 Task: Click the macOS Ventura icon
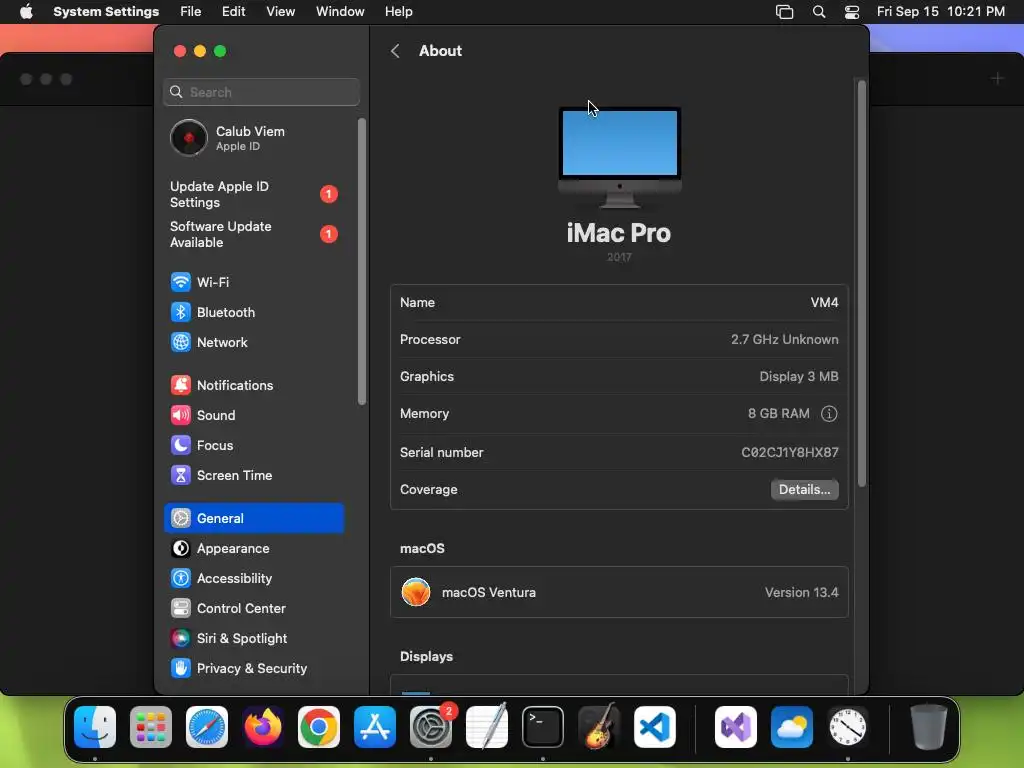pyautogui.click(x=416, y=592)
